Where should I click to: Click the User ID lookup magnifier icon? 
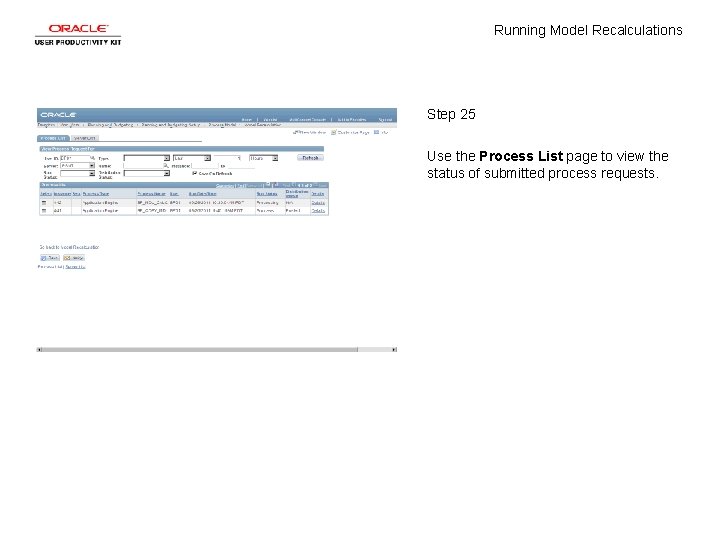point(93,158)
